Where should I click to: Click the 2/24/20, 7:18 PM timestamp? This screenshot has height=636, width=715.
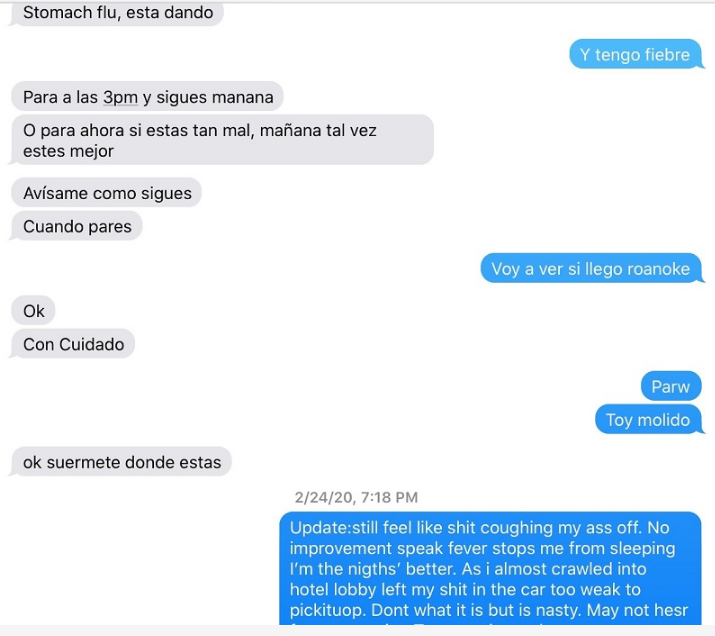[356, 497]
